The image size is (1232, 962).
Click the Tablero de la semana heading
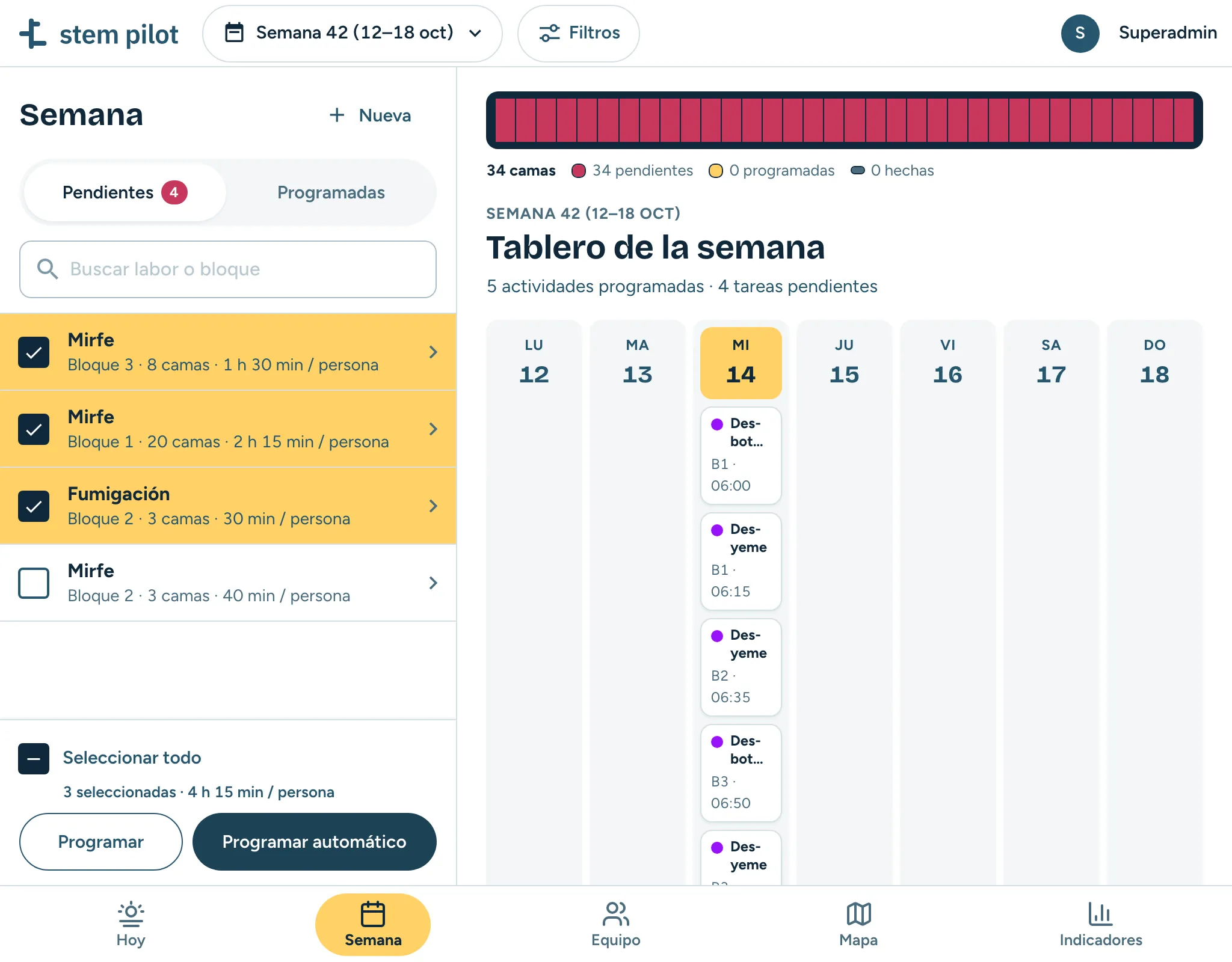656,248
